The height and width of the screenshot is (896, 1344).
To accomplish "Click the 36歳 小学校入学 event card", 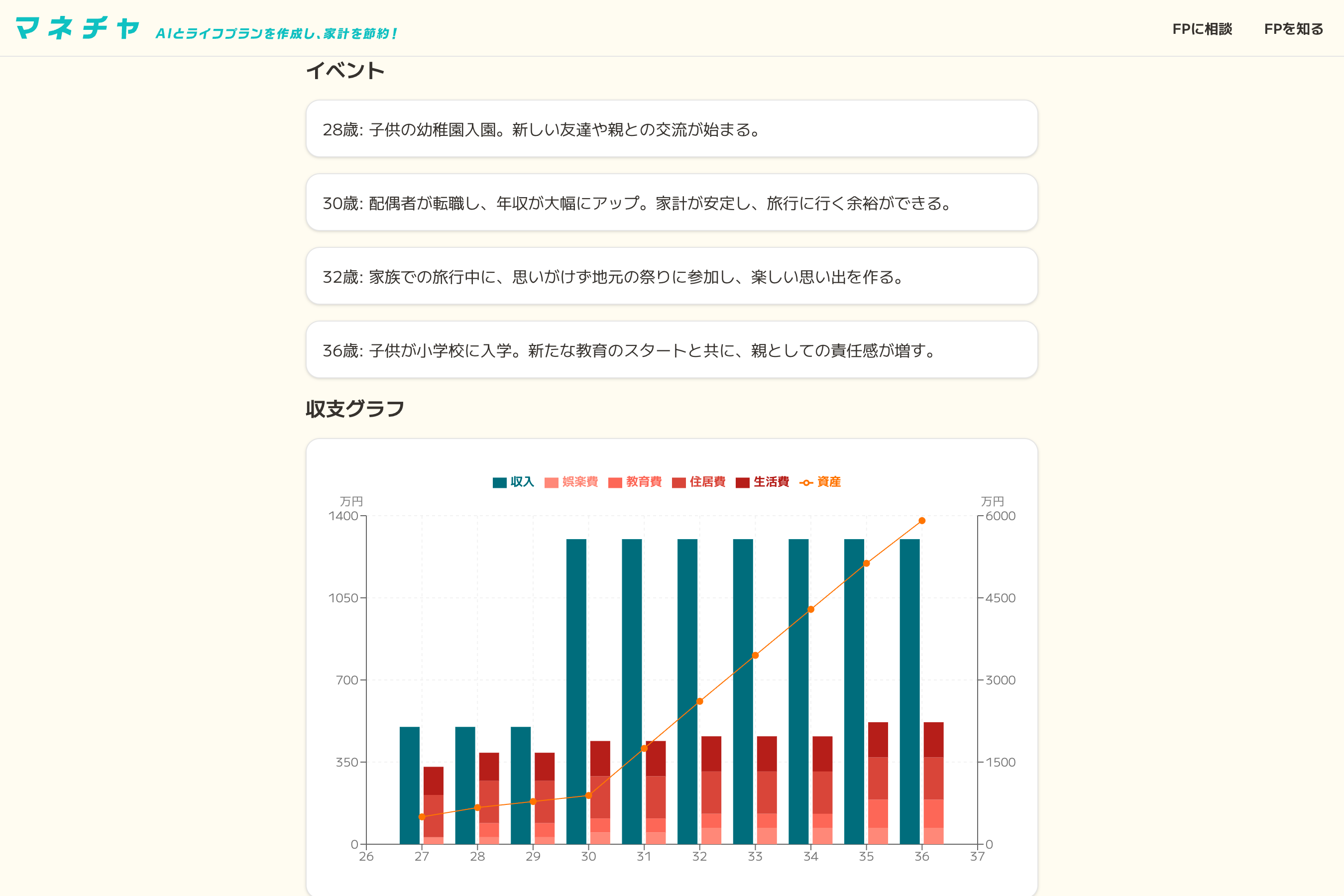I will pyautogui.click(x=671, y=349).
